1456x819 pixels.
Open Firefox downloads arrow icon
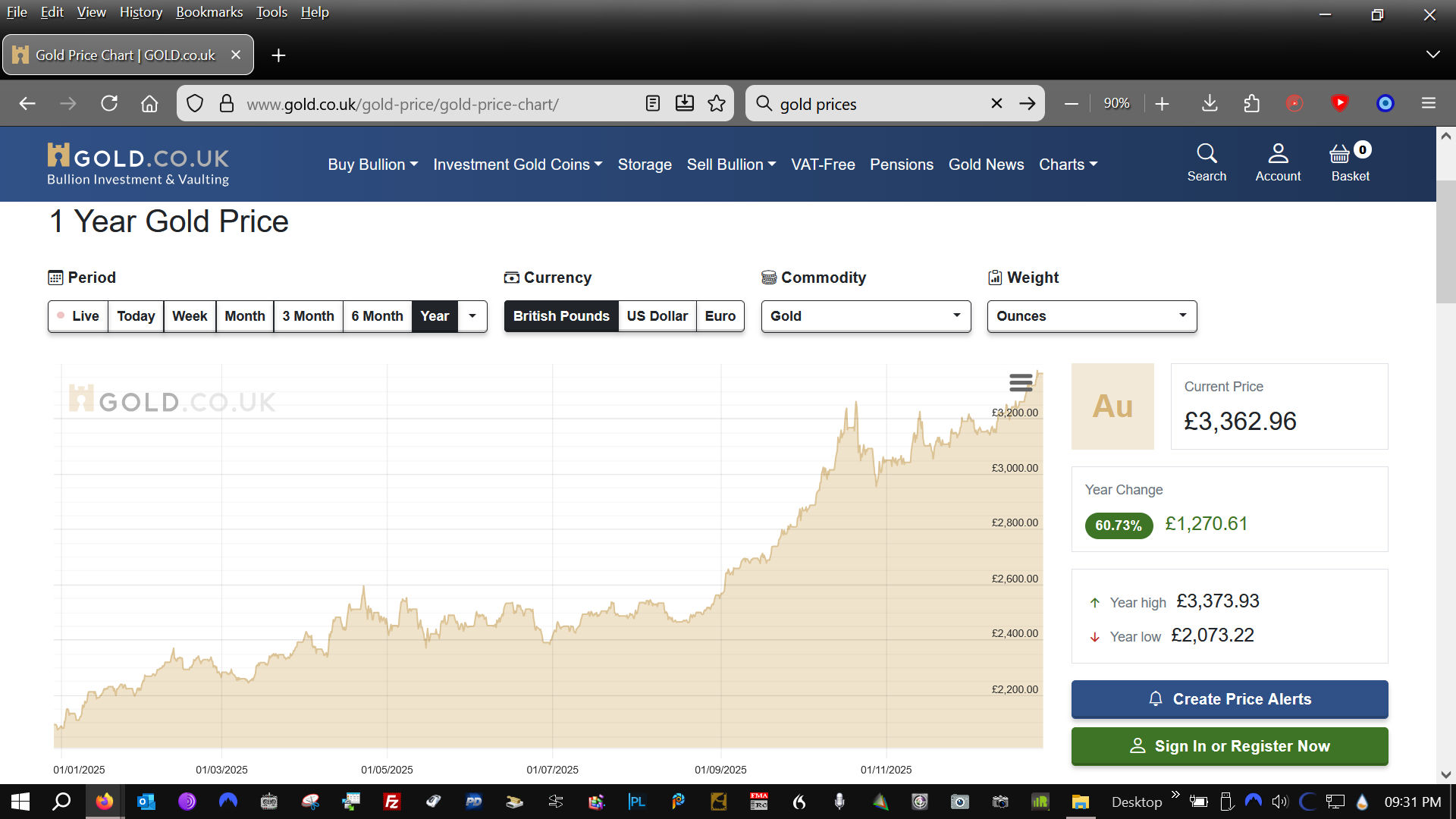point(1210,103)
